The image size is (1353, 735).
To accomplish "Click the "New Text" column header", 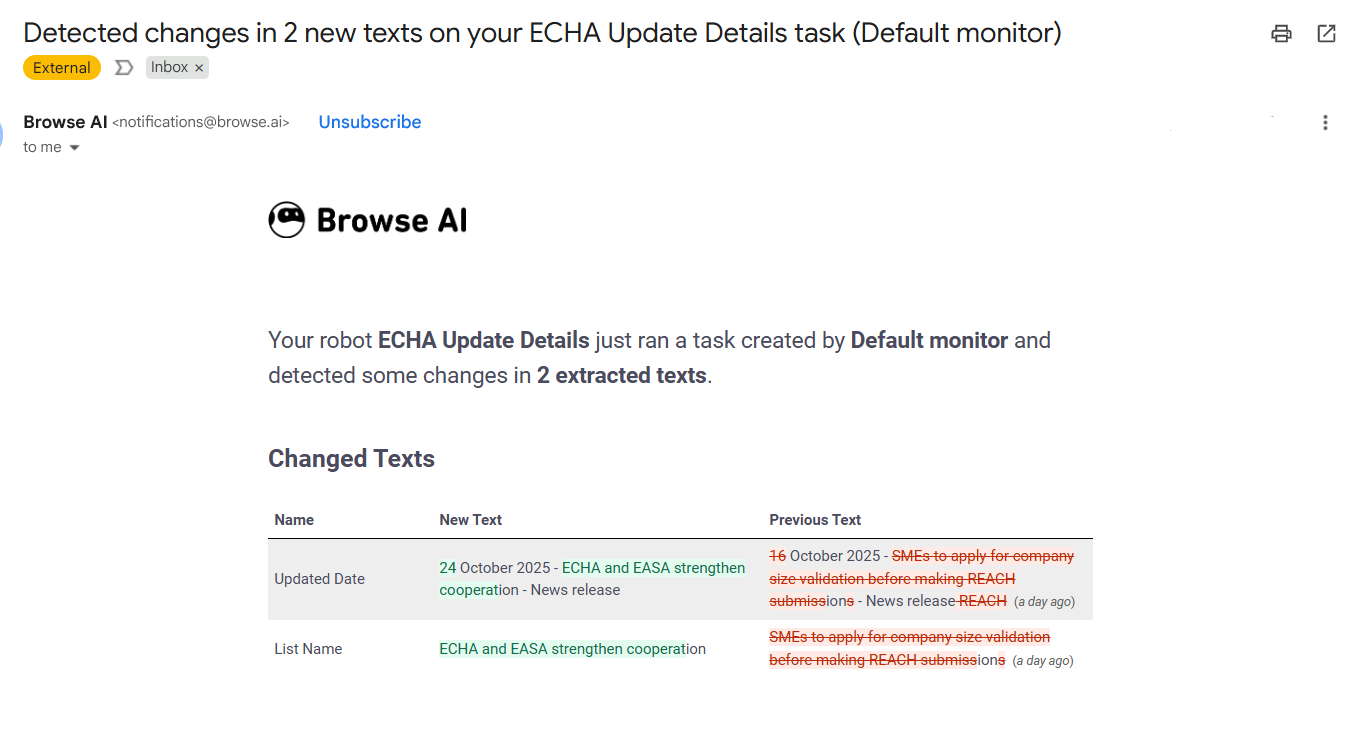I will [470, 520].
